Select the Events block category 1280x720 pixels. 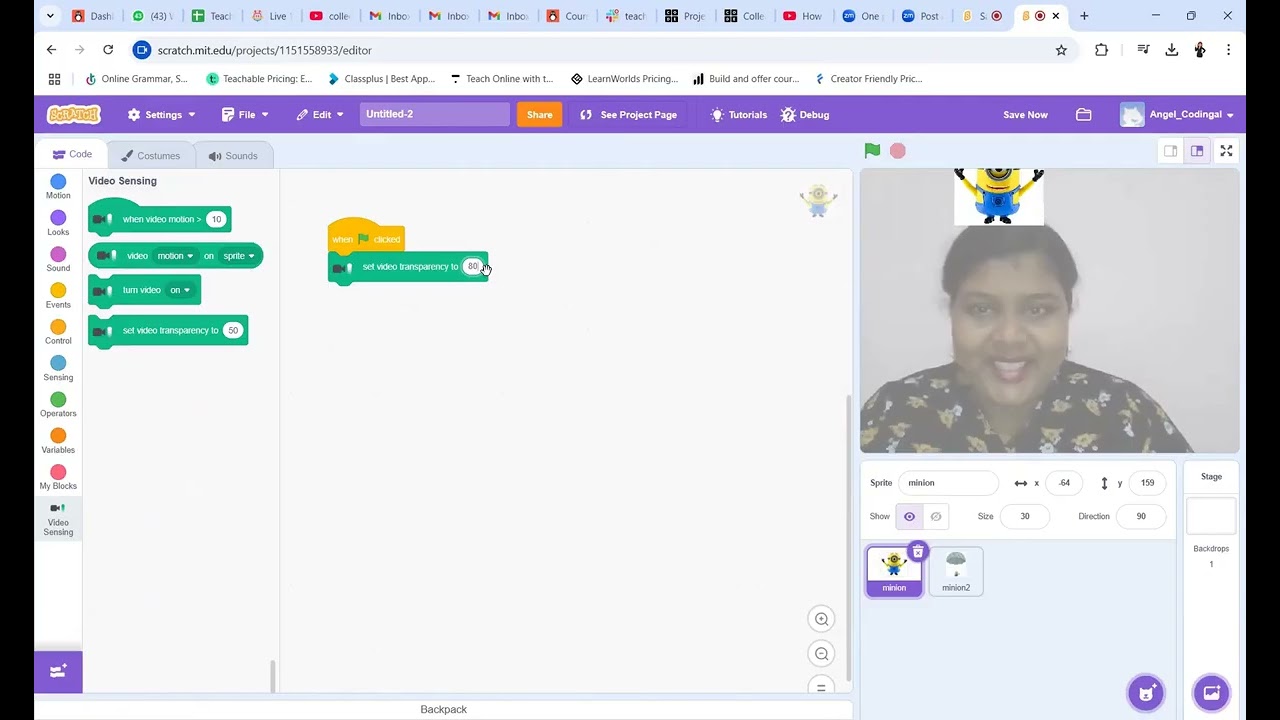pyautogui.click(x=58, y=296)
